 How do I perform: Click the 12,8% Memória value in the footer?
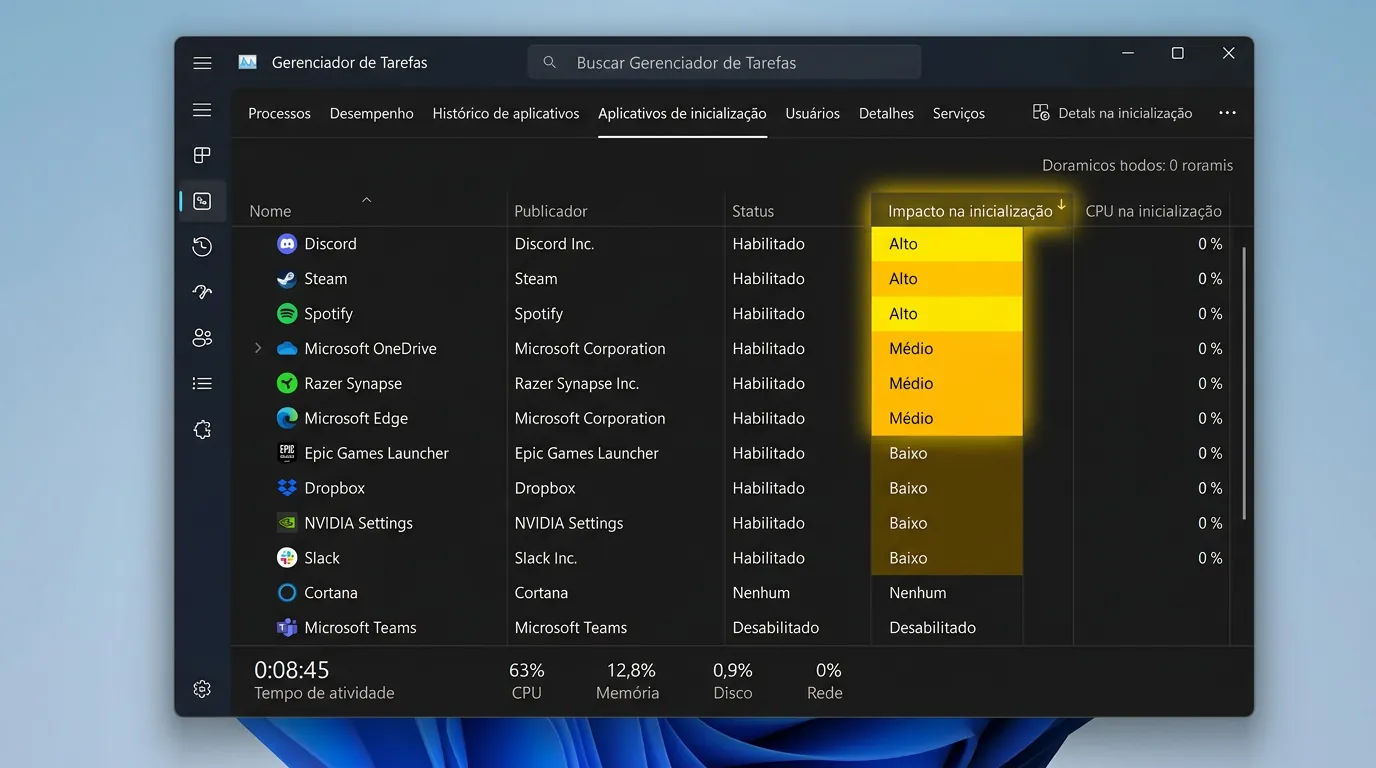[631, 670]
